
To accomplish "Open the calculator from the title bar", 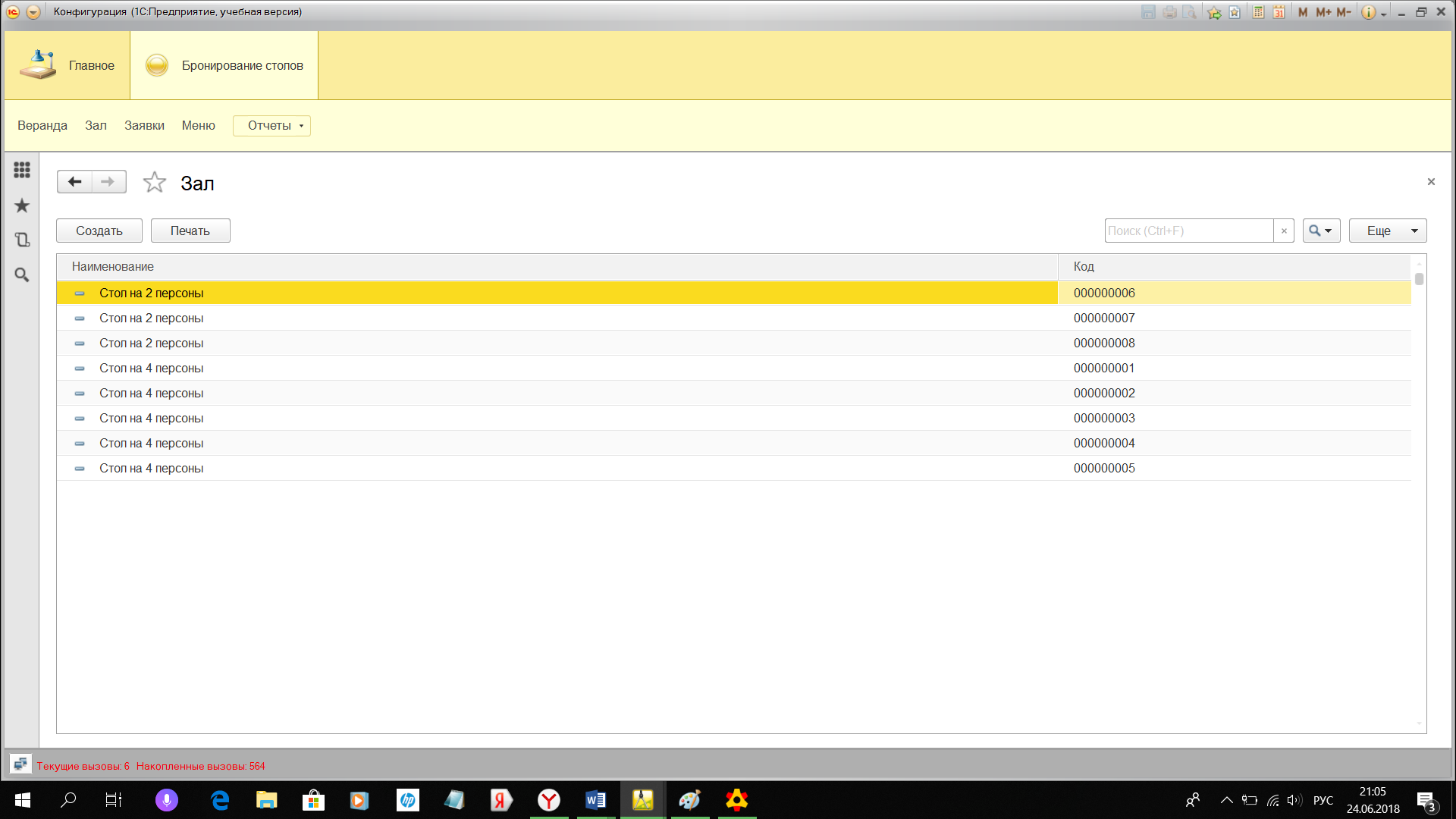I will click(x=1258, y=12).
